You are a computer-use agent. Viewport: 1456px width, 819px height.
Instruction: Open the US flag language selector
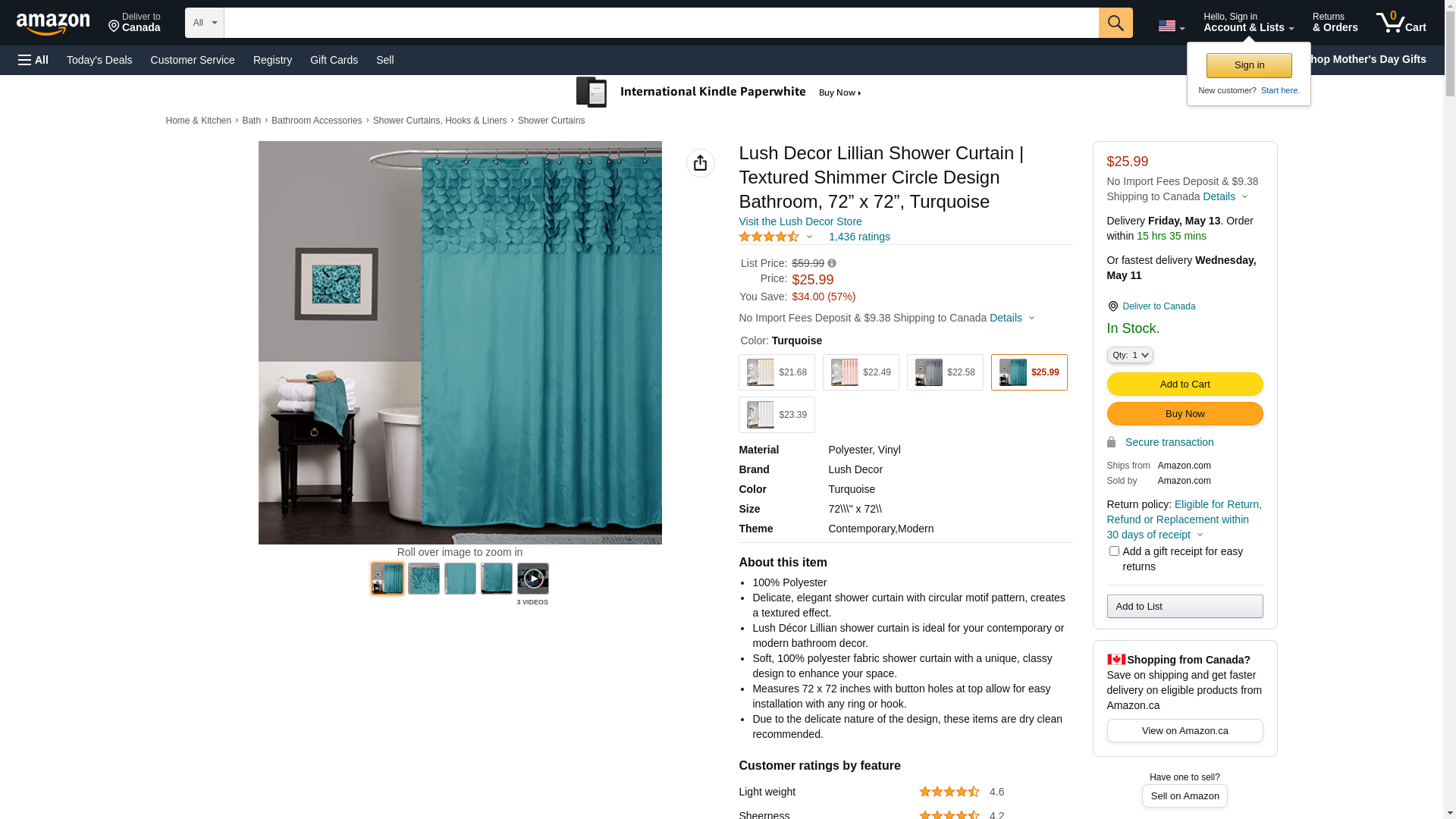[x=1171, y=26]
